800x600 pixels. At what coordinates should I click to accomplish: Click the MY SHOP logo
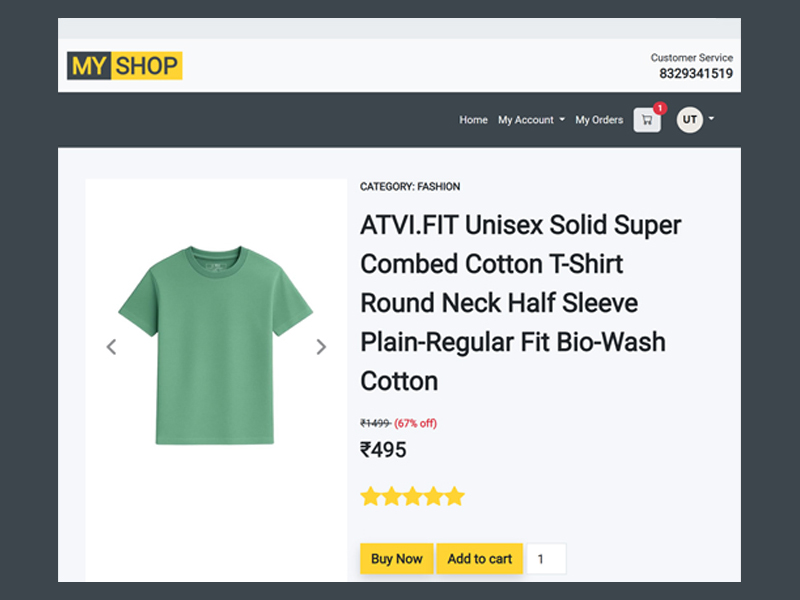coord(124,66)
